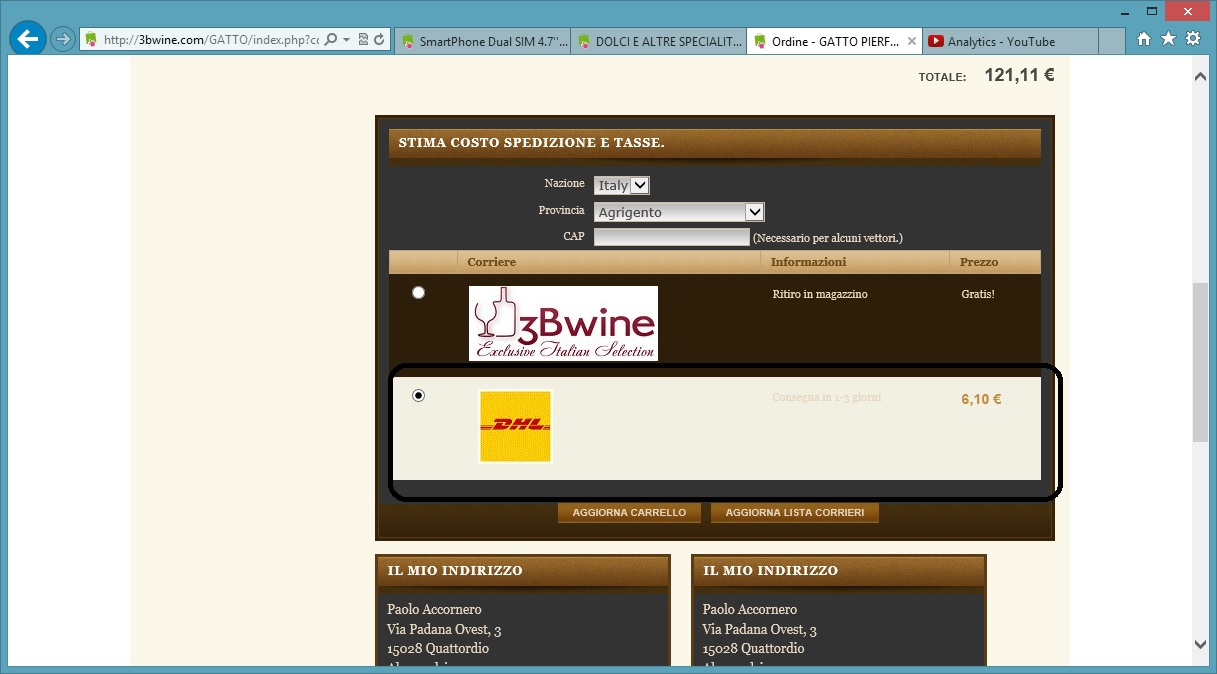Click the page scrollbar down arrow
The width and height of the screenshot is (1217, 674).
tap(1201, 644)
